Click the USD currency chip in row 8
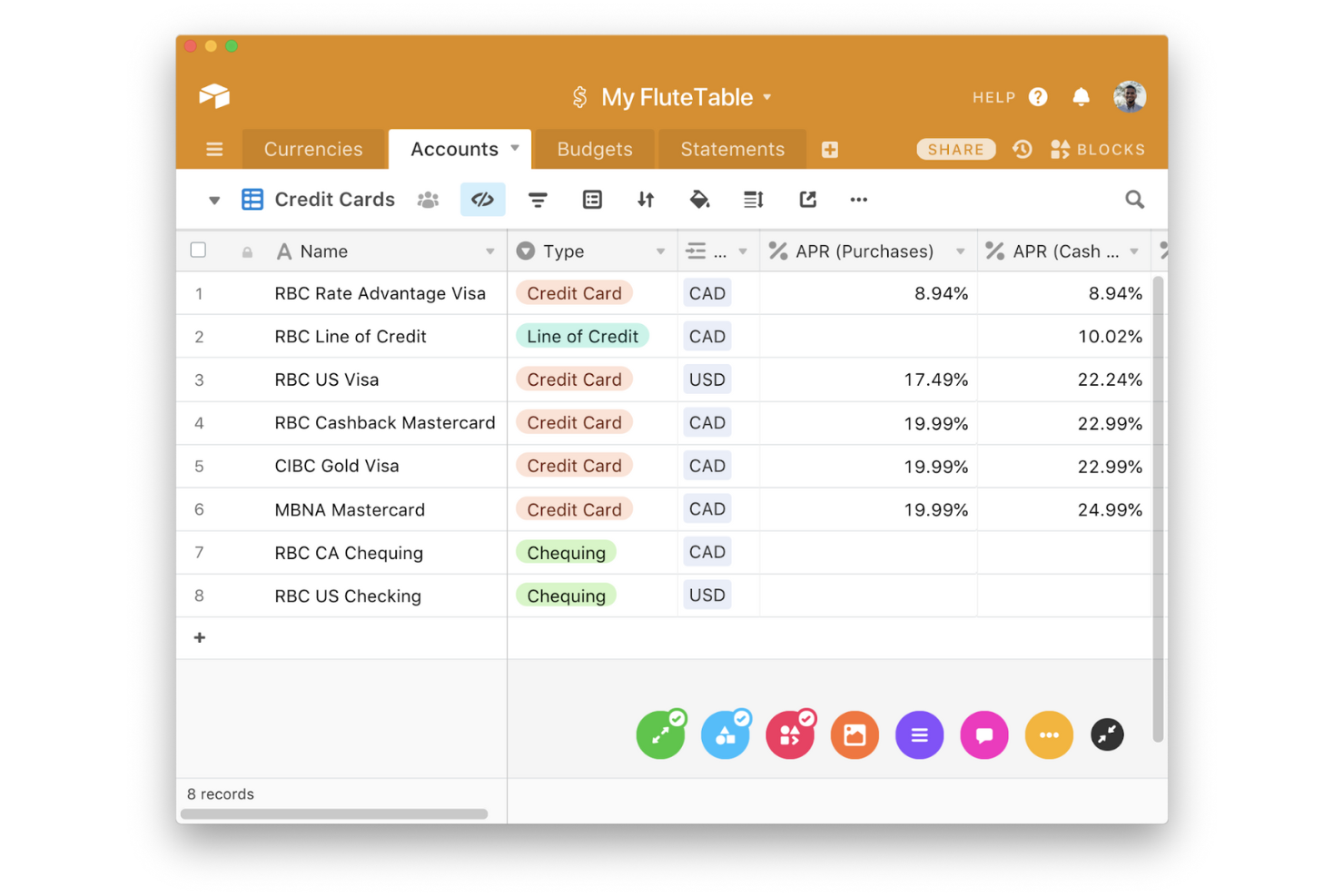The height and width of the screenshot is (896, 1344). tap(707, 596)
